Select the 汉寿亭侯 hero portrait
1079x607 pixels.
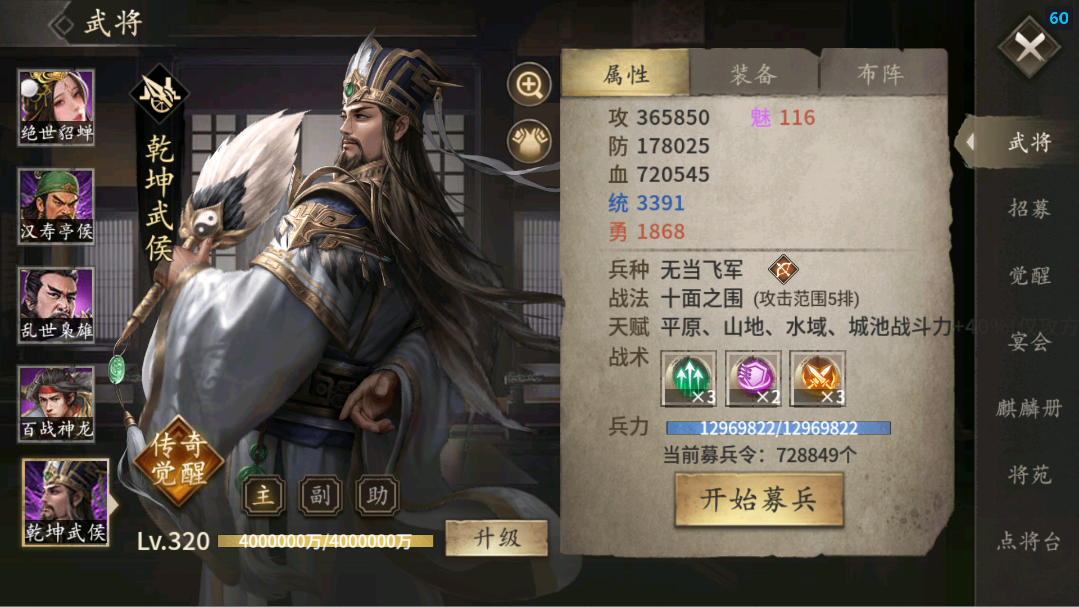pyautogui.click(x=56, y=206)
